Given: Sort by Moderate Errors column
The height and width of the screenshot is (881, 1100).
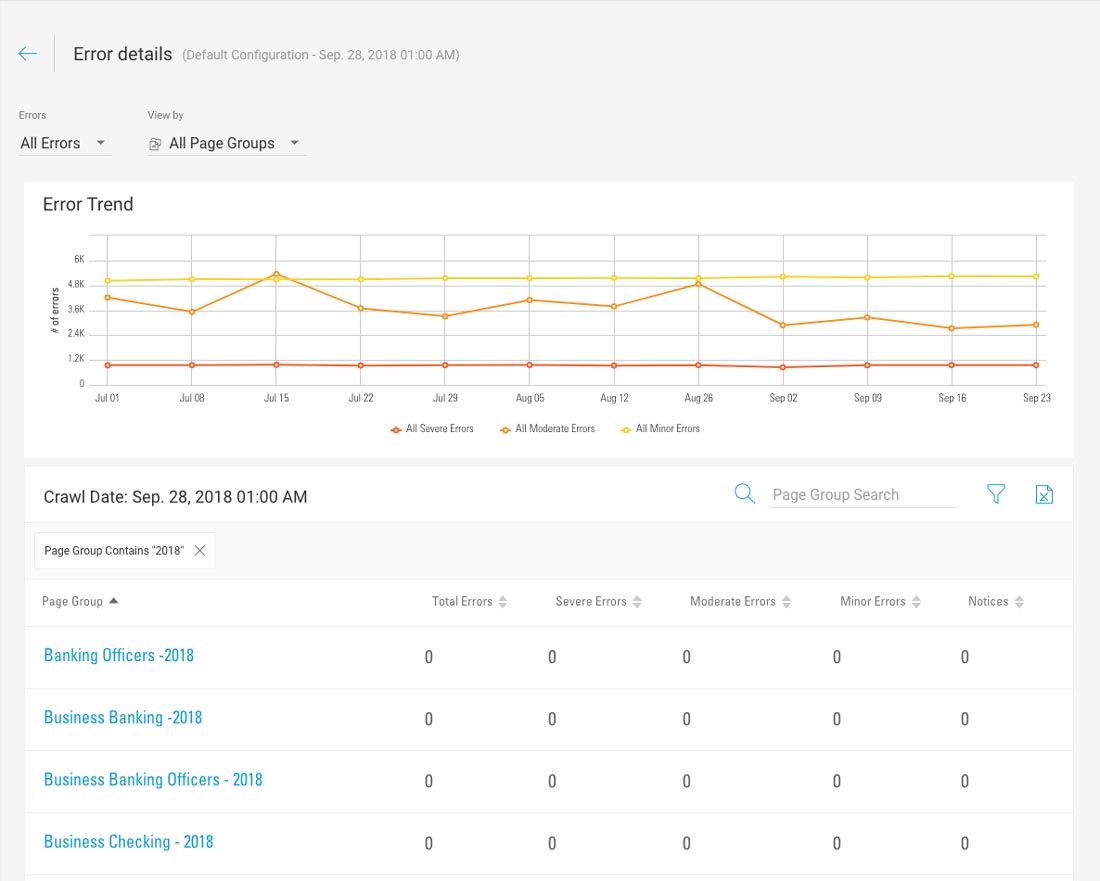Looking at the screenshot, I should 740,602.
